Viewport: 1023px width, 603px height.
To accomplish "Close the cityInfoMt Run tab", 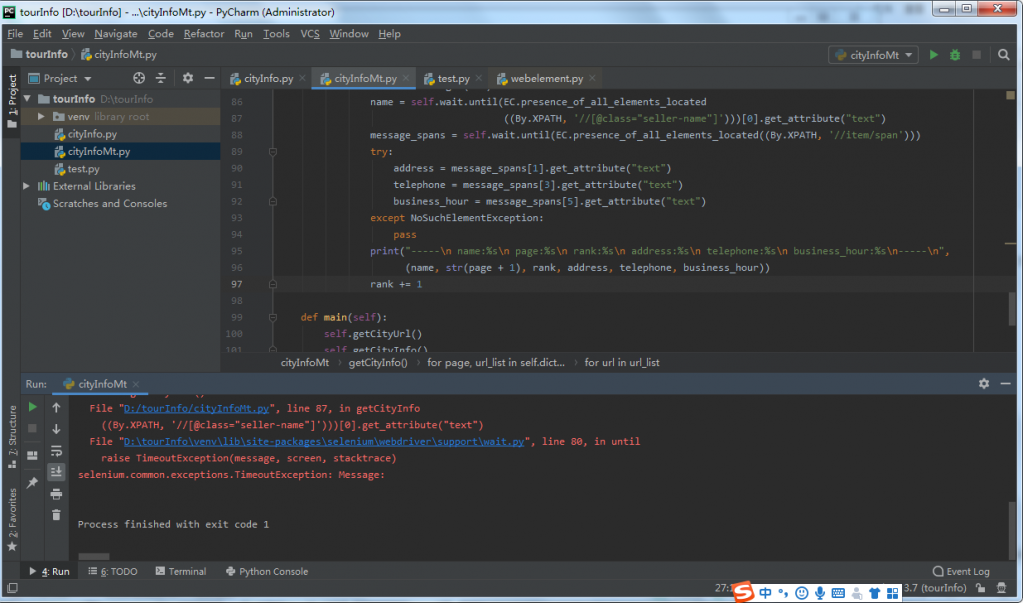I will pyautogui.click(x=136, y=384).
